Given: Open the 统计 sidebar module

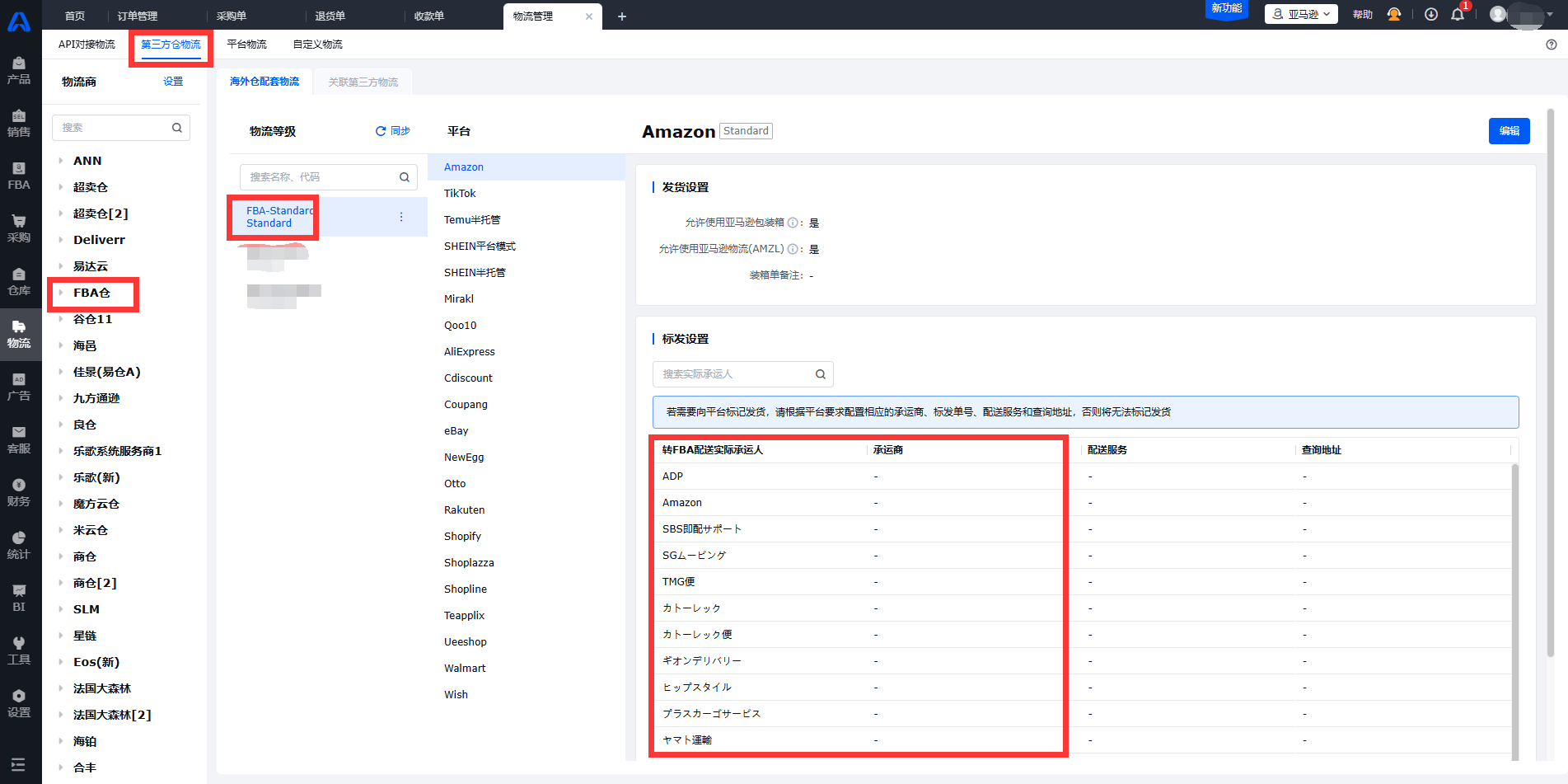Looking at the screenshot, I should (x=19, y=546).
